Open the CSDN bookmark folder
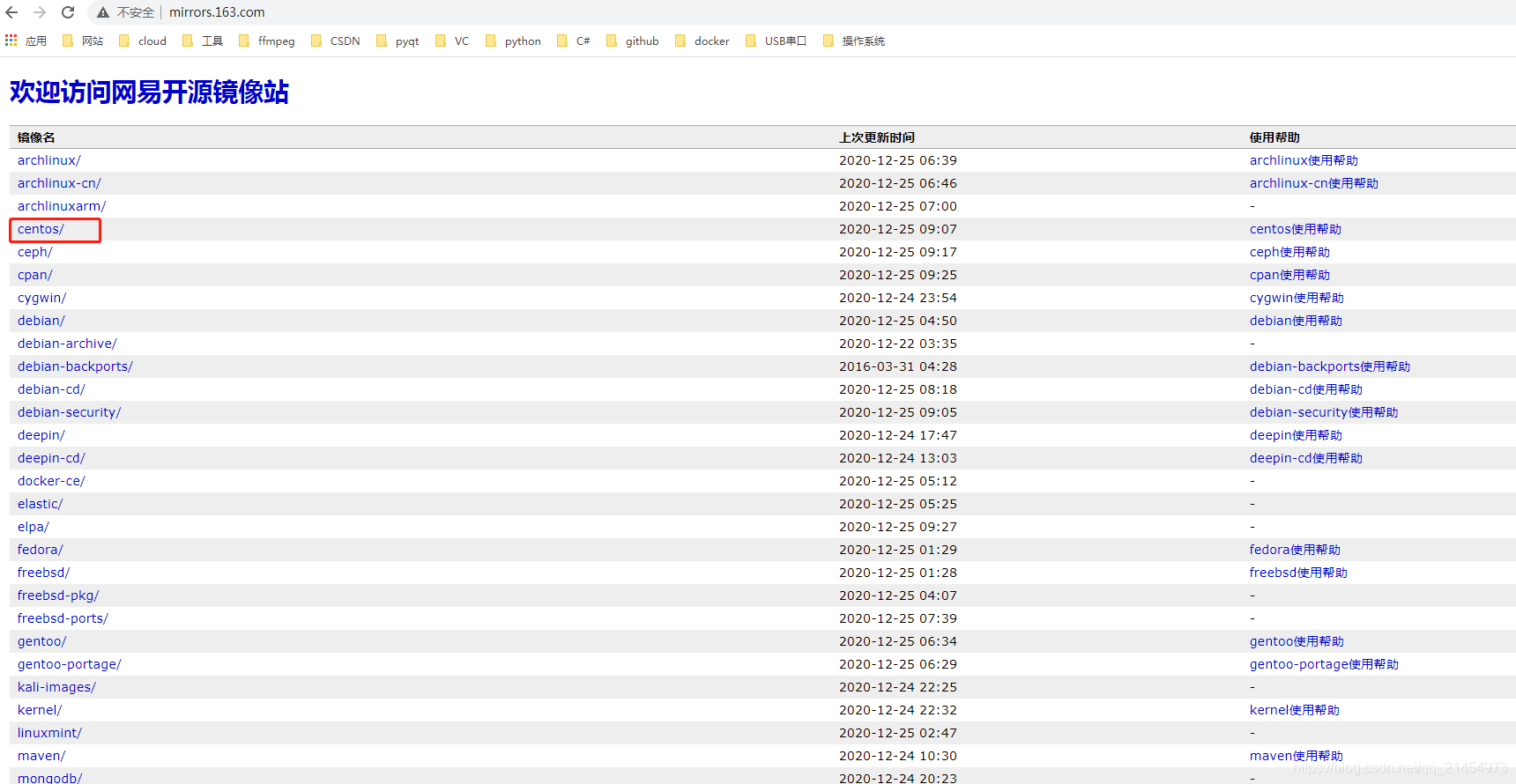The image size is (1516, 784). click(x=336, y=41)
